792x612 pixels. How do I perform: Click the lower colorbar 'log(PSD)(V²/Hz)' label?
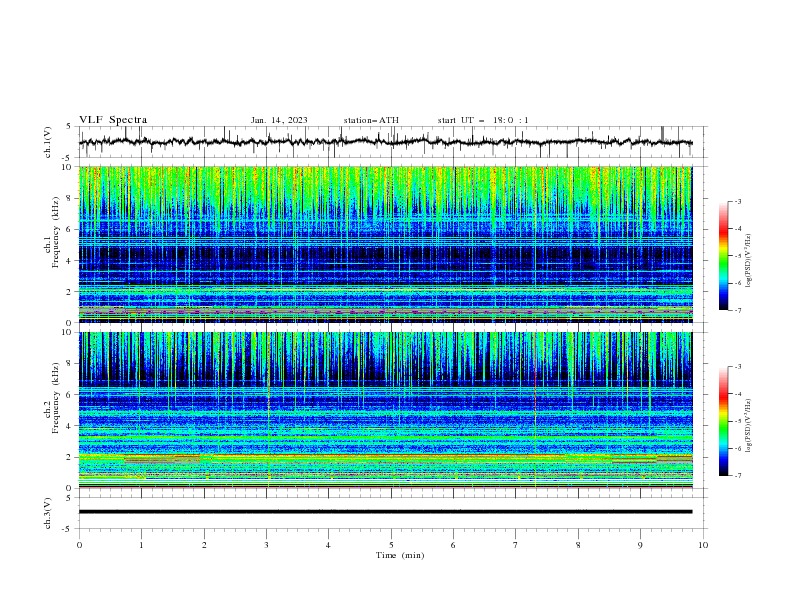click(x=749, y=426)
